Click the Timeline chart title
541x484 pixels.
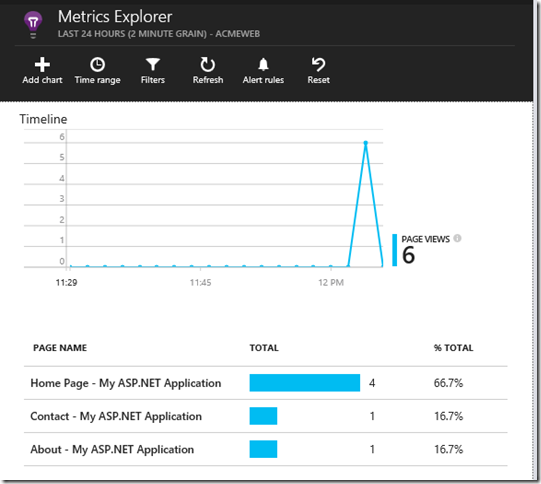click(x=43, y=119)
